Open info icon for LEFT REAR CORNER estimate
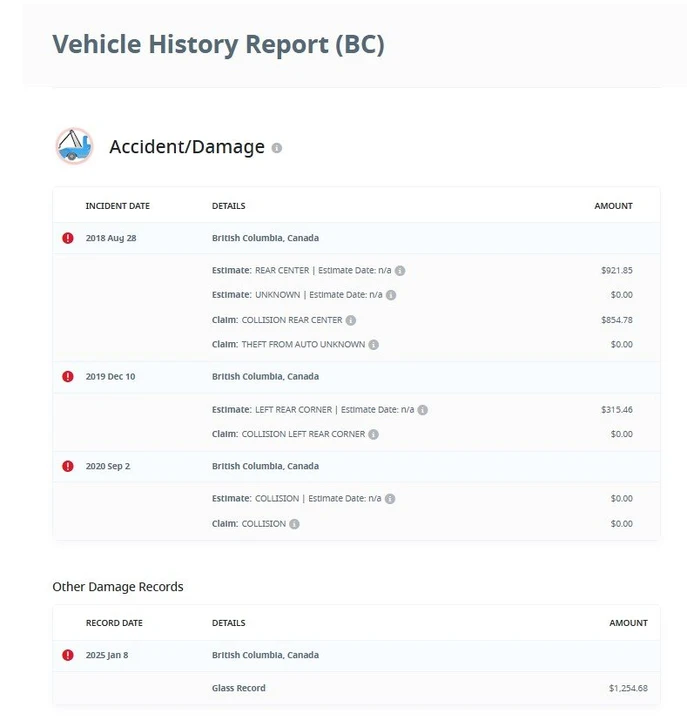The width and height of the screenshot is (687, 720). [423, 410]
